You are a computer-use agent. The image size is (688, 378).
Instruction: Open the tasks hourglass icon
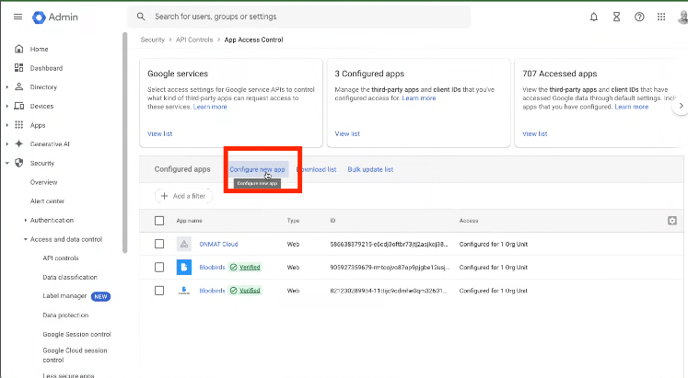click(x=616, y=17)
